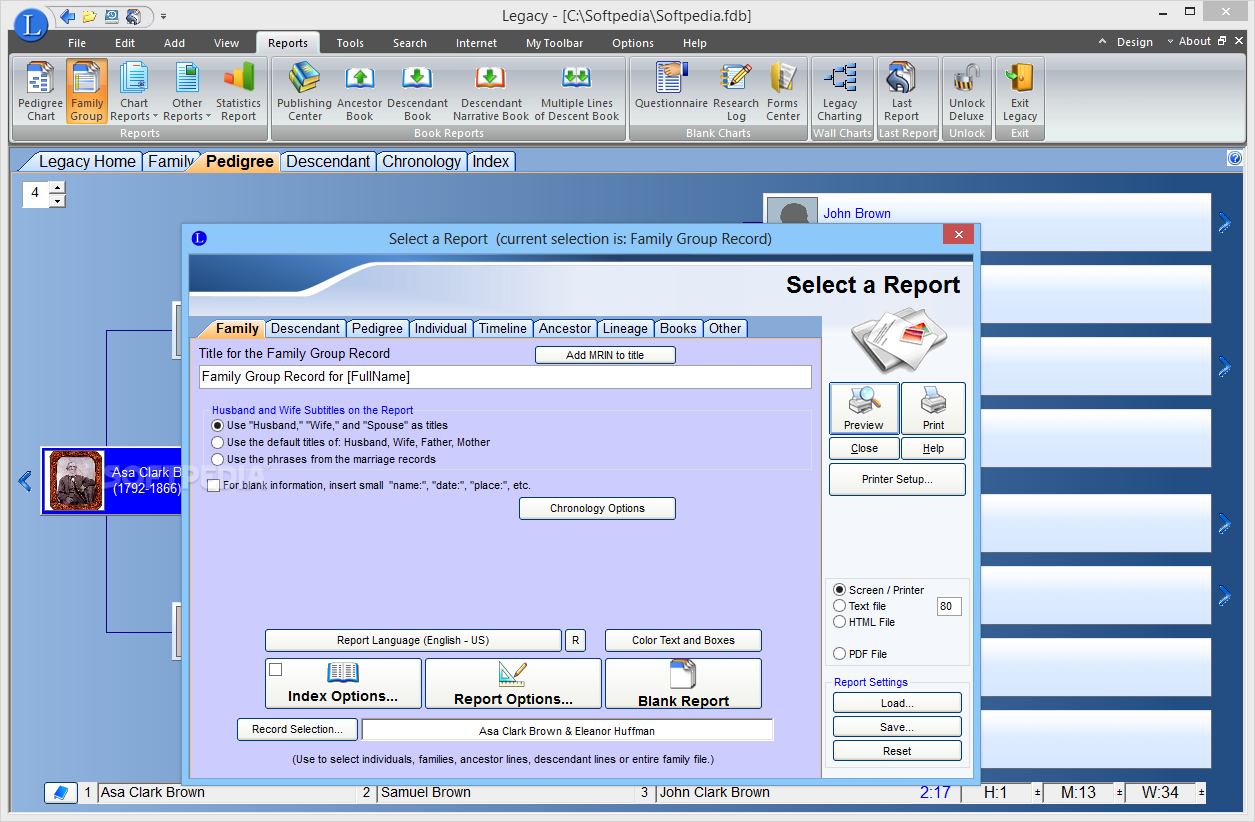The height and width of the screenshot is (822, 1255).
Task: Click the blue help question mark icon
Action: click(1234, 158)
